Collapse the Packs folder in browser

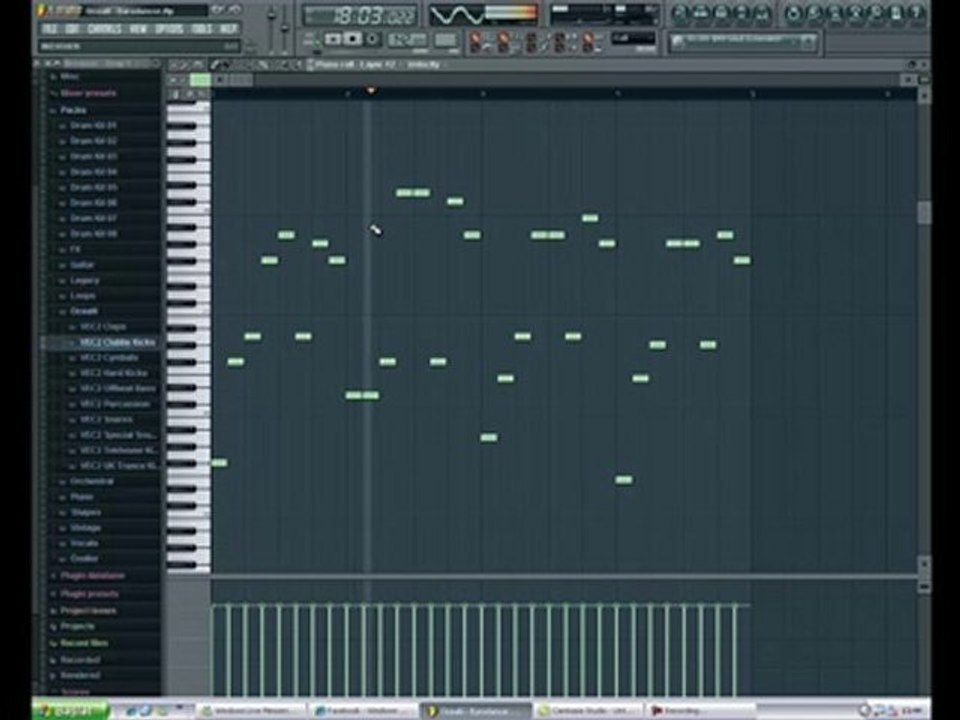tap(73, 110)
